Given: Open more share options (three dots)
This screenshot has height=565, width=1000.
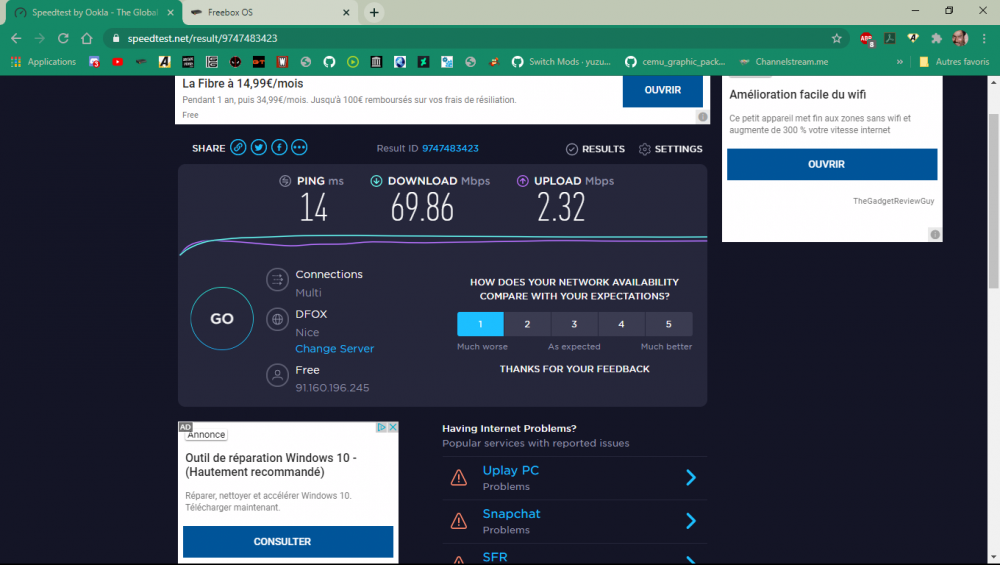Looking at the screenshot, I should (299, 148).
